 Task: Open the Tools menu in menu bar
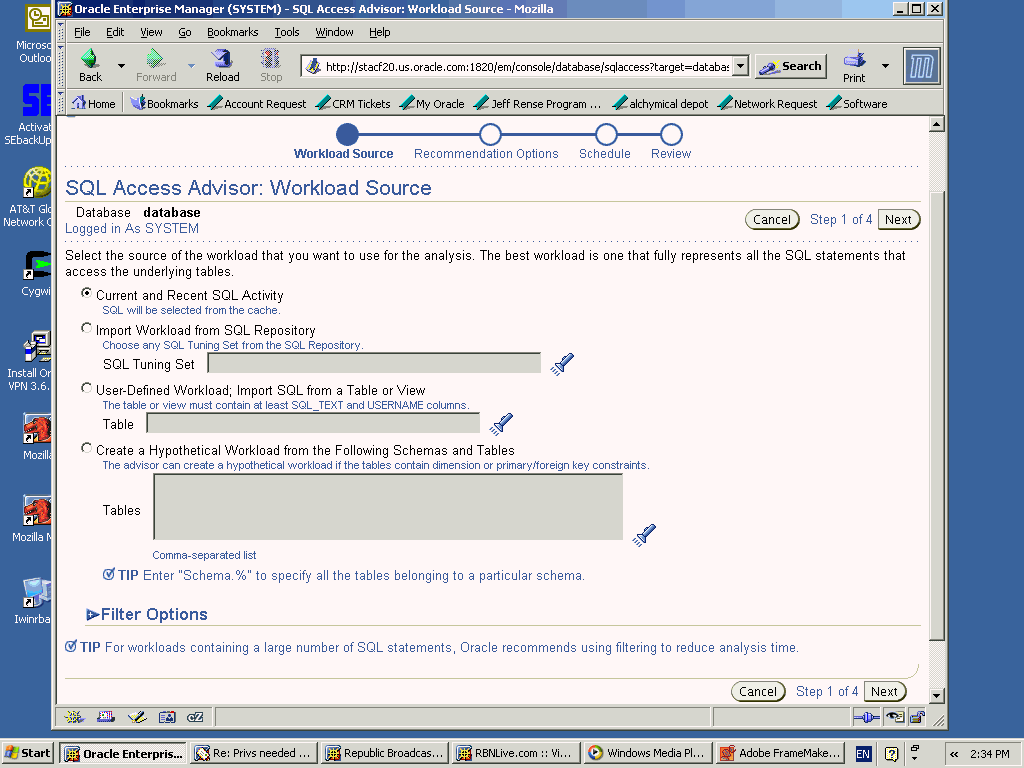pyautogui.click(x=287, y=32)
